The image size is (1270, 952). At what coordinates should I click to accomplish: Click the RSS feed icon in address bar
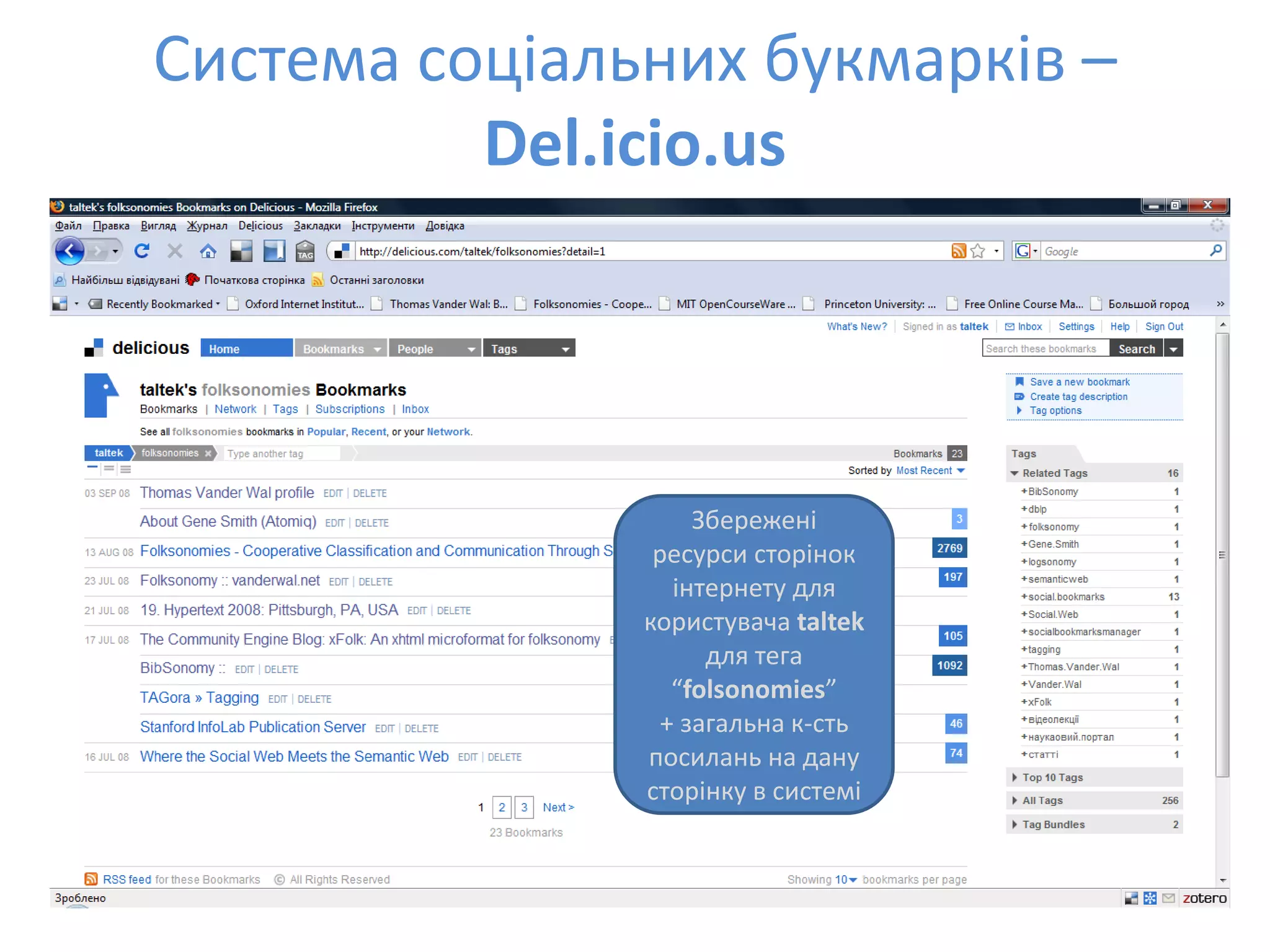(959, 251)
